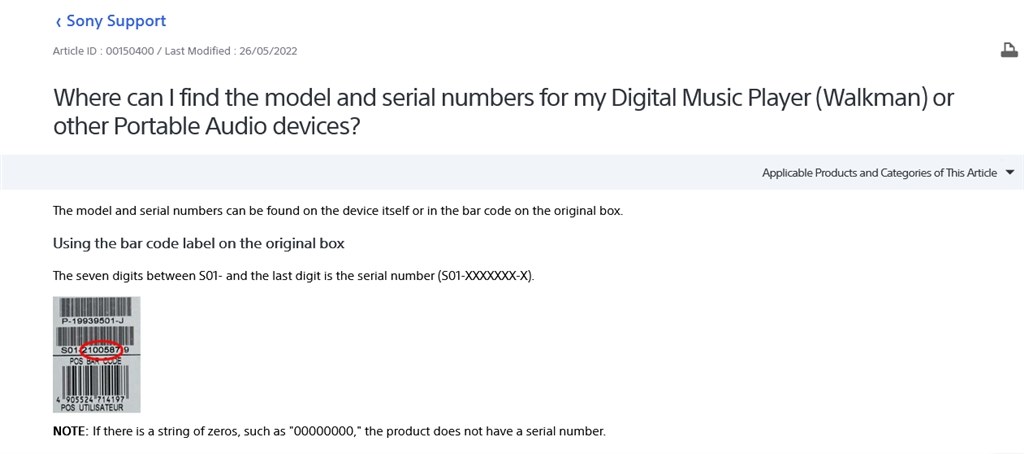The image size is (1024, 454).
Task: Click the NOTE paragraph about string of zeros
Action: [x=330, y=432]
